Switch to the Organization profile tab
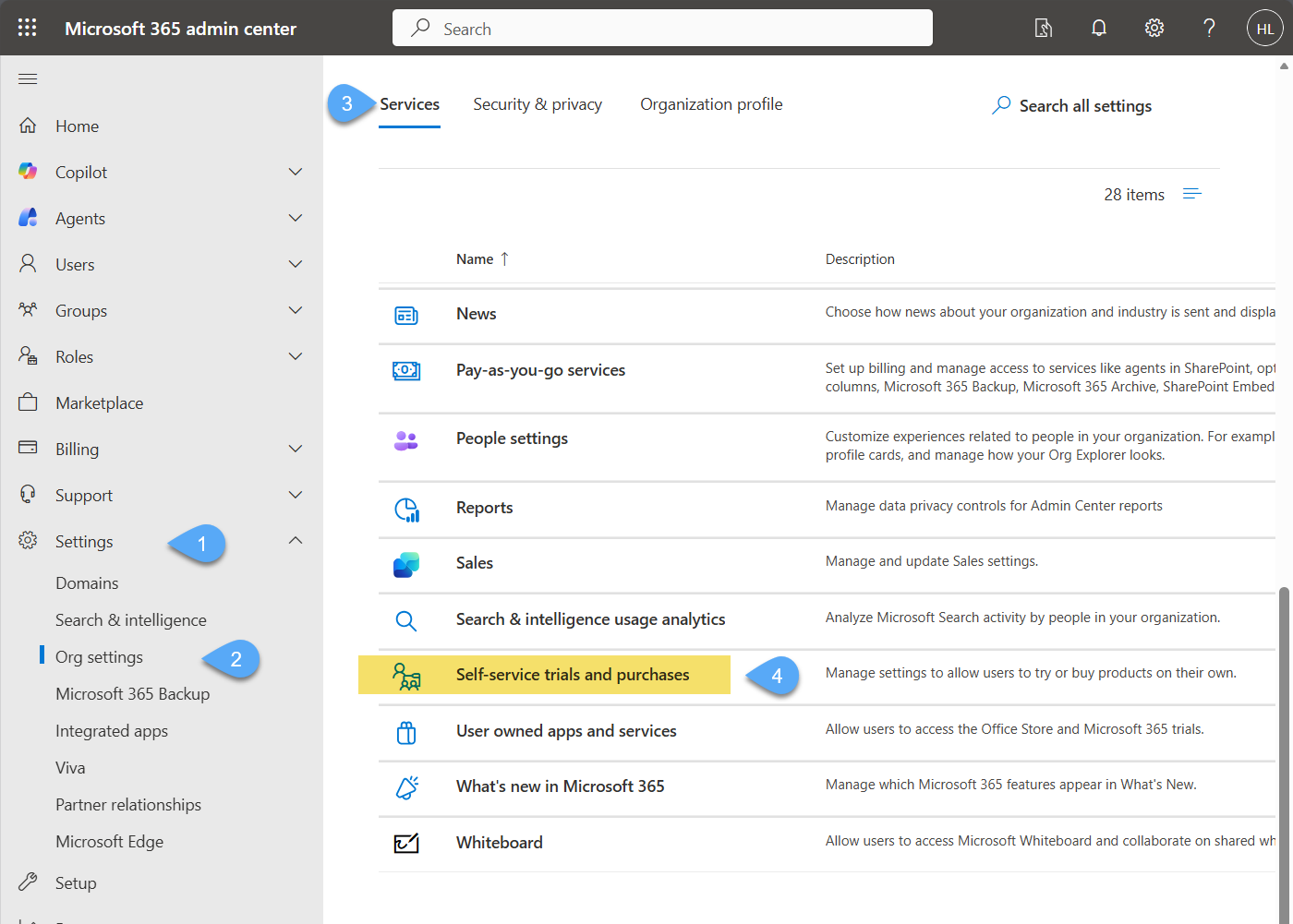1293x924 pixels. coord(711,104)
